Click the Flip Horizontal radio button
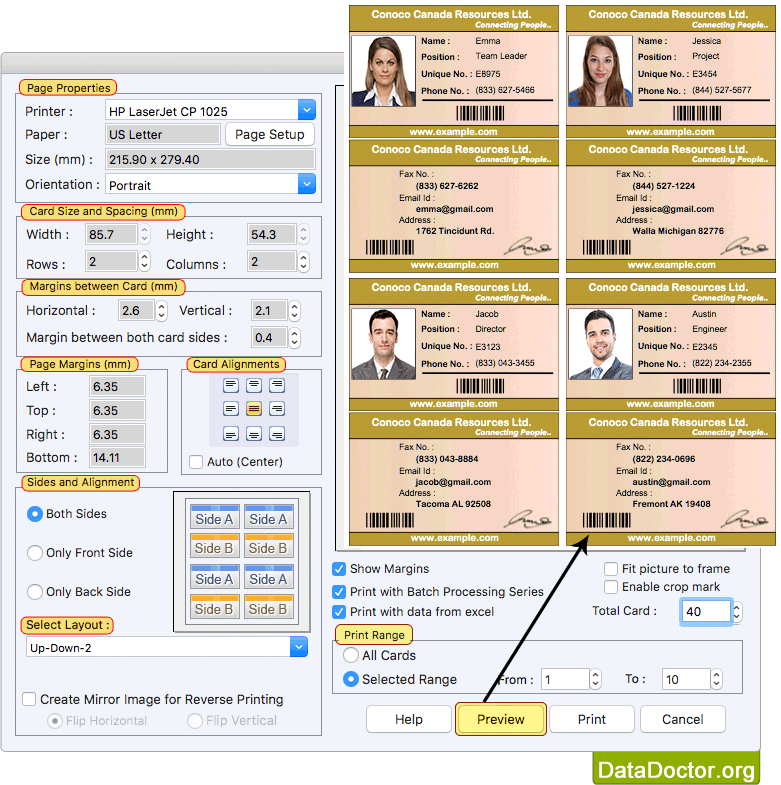This screenshot has height=785, width=781. tap(55, 720)
